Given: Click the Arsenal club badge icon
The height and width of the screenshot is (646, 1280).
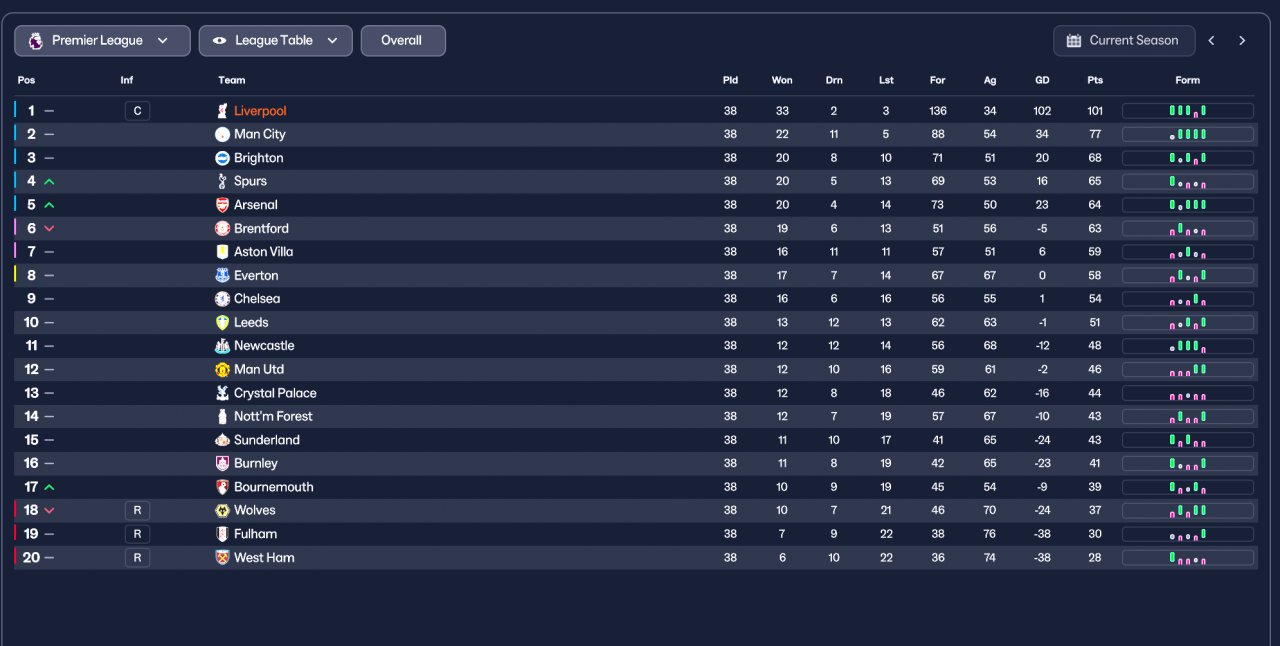Looking at the screenshot, I should coord(222,205).
